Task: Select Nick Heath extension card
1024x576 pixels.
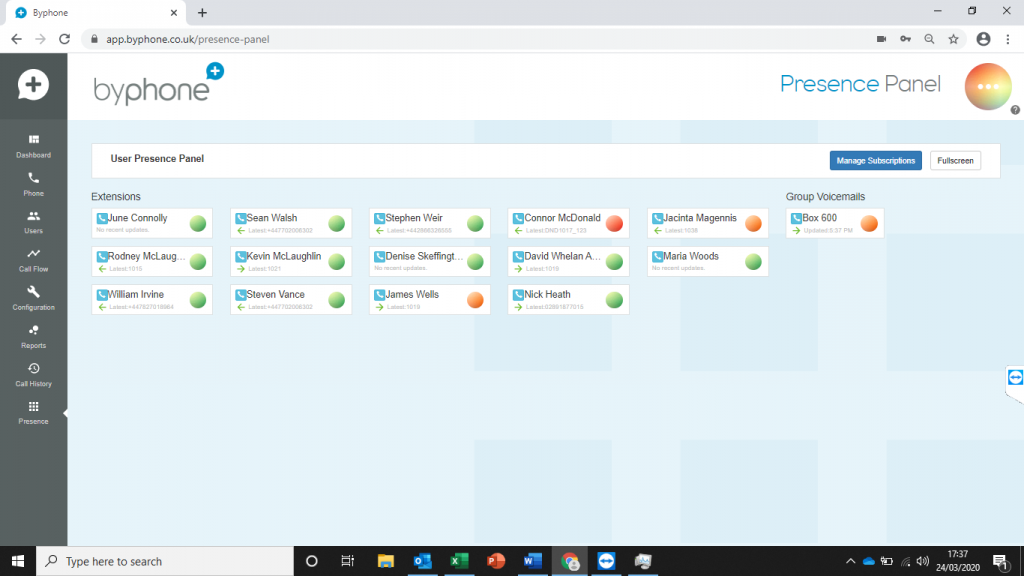Action: (x=568, y=300)
